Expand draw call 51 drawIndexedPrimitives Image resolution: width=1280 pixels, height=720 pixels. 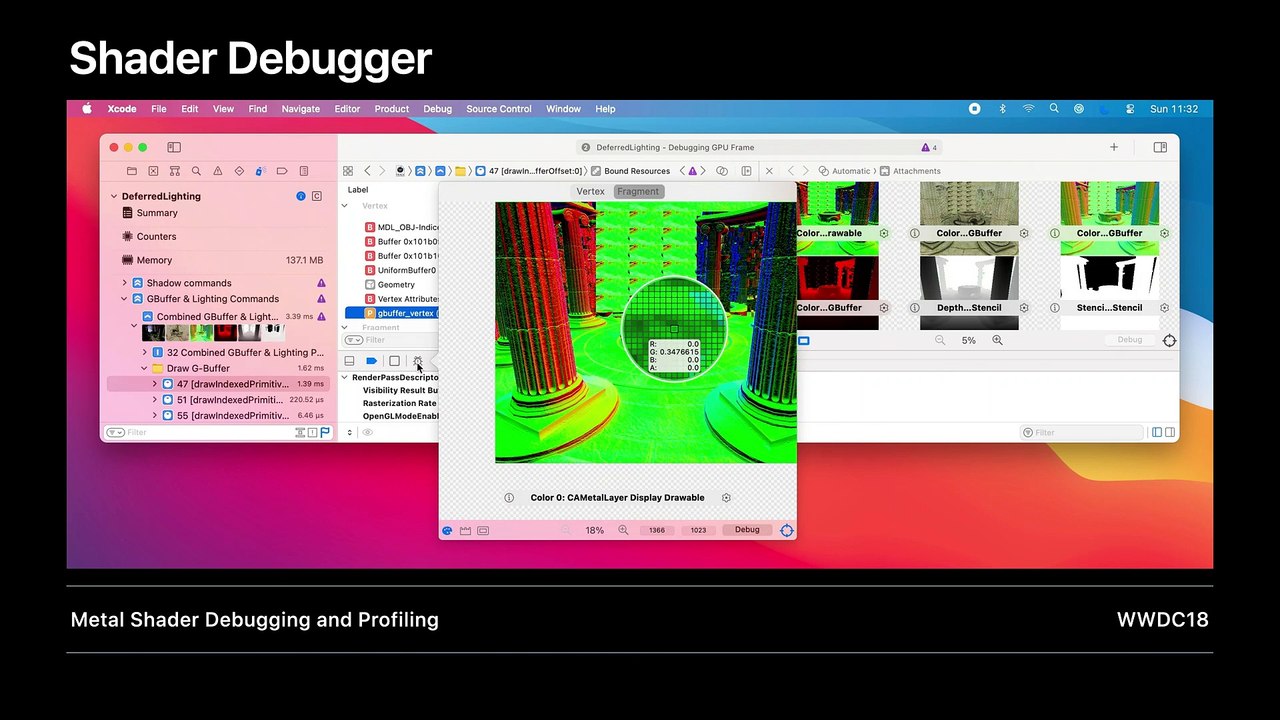(x=154, y=400)
